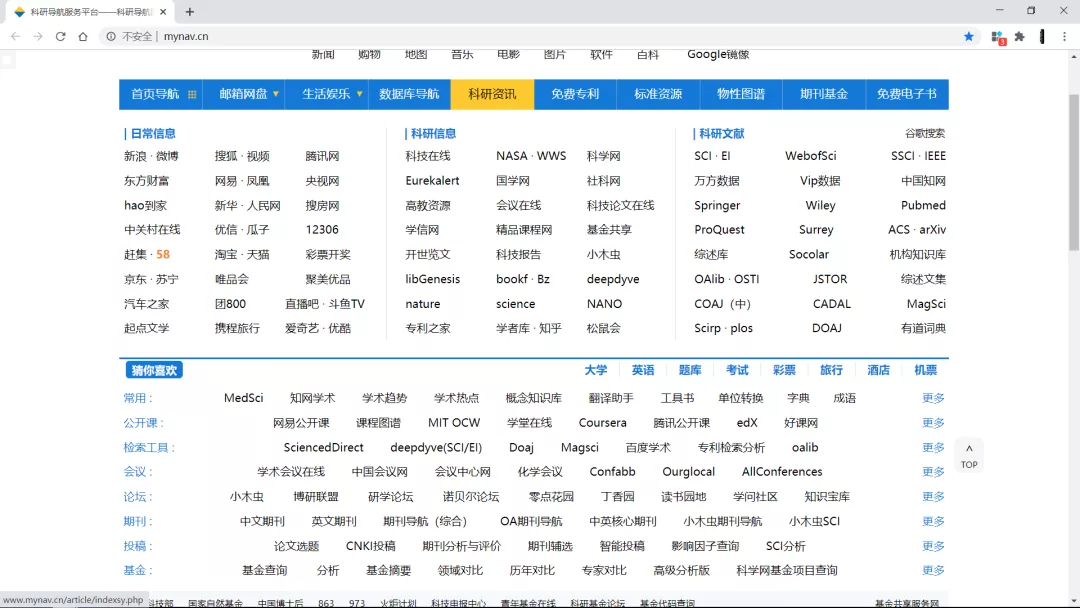Screen dimensions: 1080x608
Task: Open the 科学网基金项目查询 link
Action: click(787, 570)
